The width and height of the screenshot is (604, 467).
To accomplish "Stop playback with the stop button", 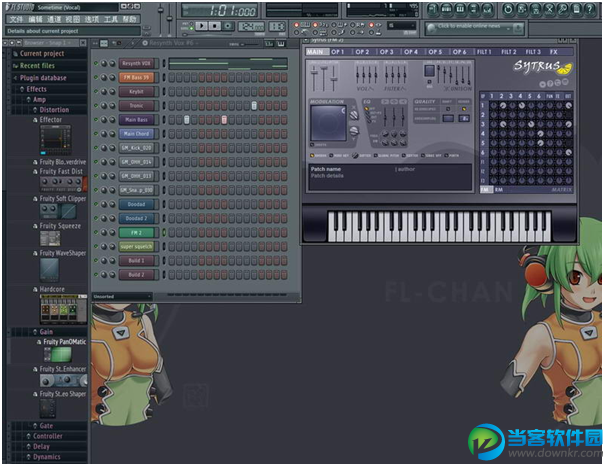I will 215,26.
